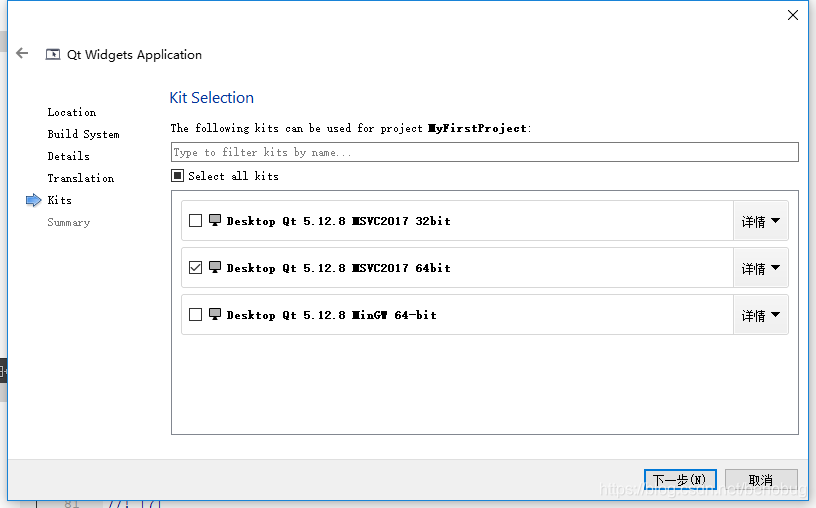Expand 详情 for MSVC2017 32bit kit
This screenshot has height=508, width=816.
(x=760, y=221)
